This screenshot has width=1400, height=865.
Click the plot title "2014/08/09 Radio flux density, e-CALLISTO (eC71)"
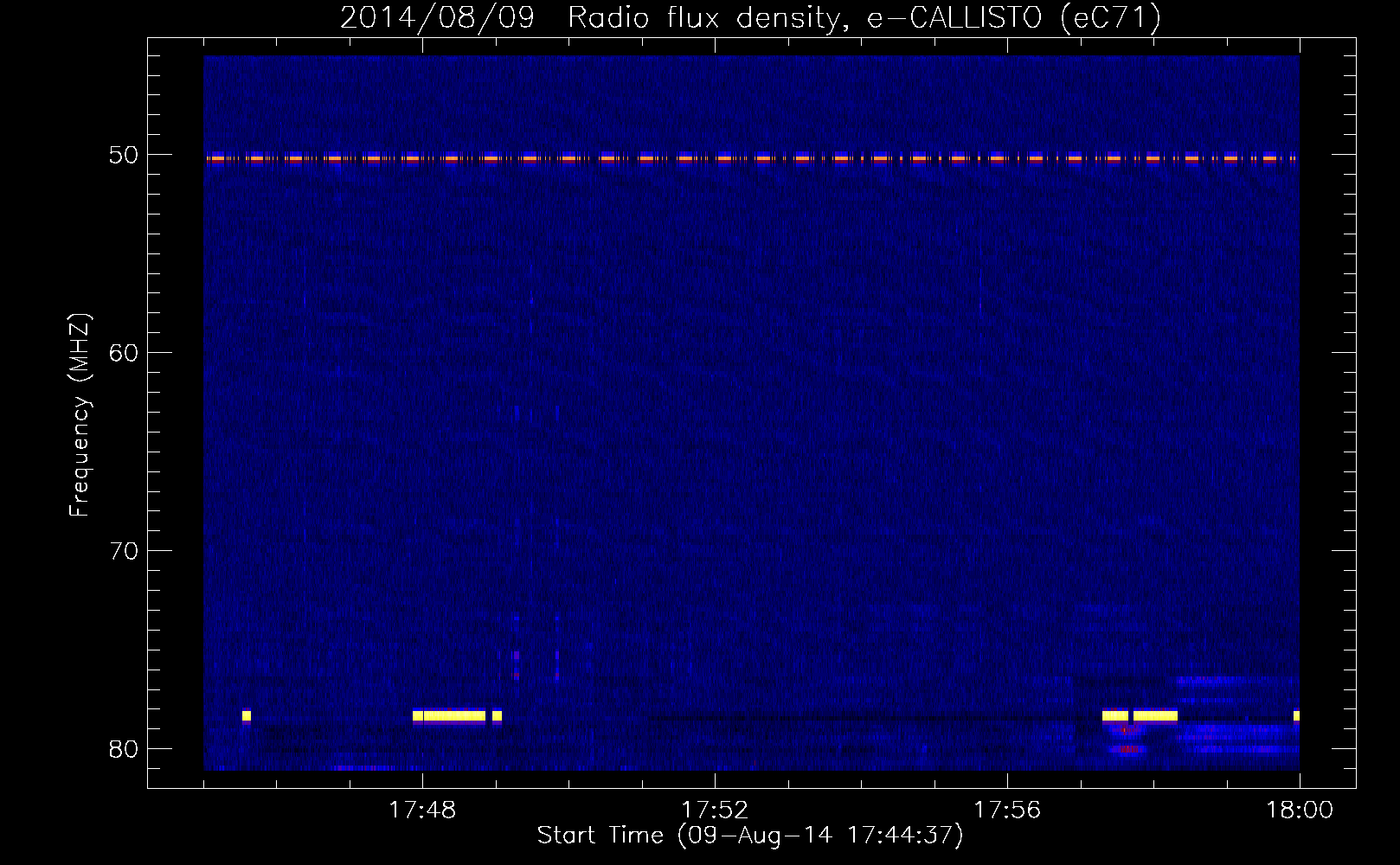[750, 17]
